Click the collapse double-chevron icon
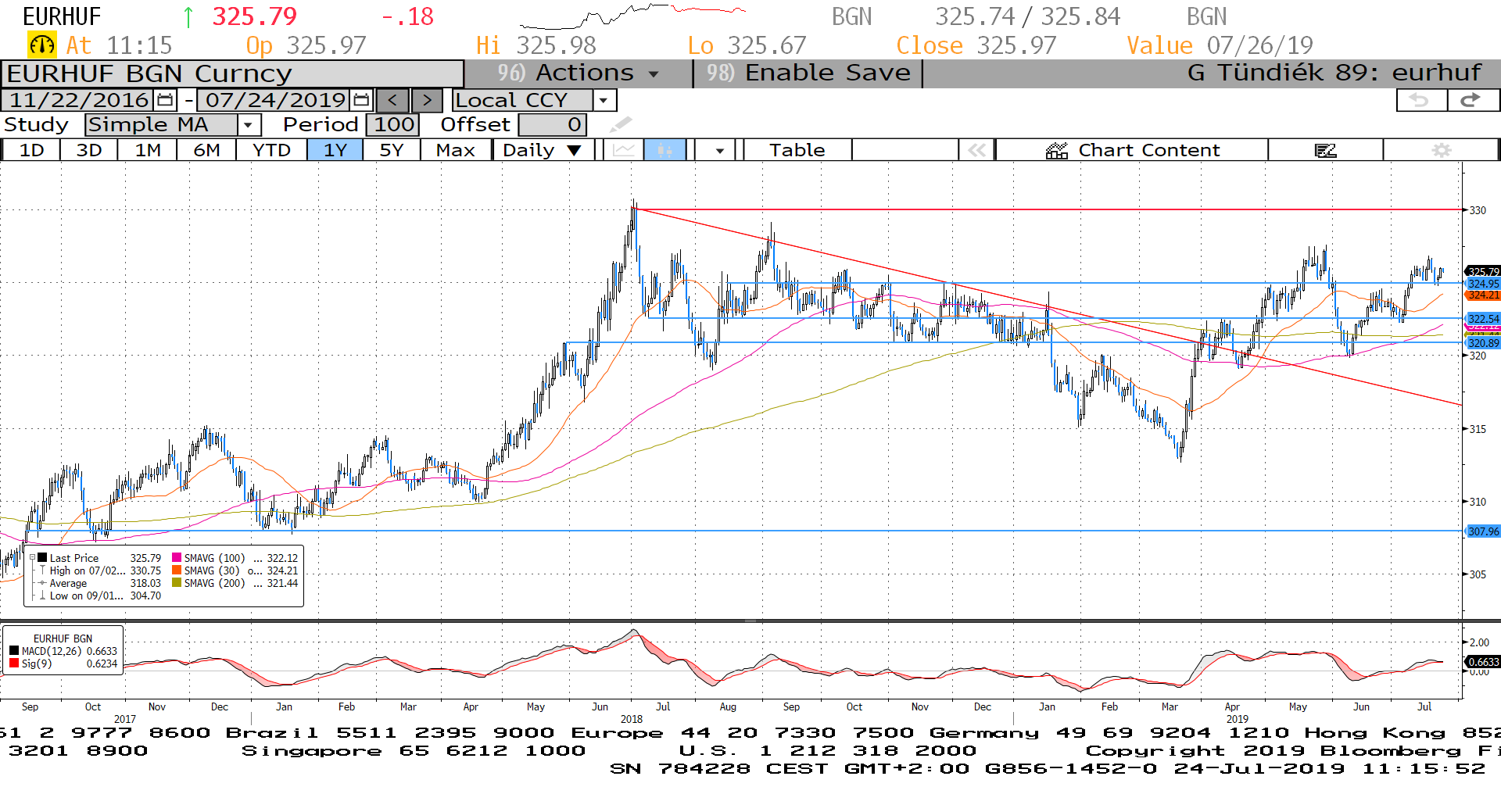 976,150
